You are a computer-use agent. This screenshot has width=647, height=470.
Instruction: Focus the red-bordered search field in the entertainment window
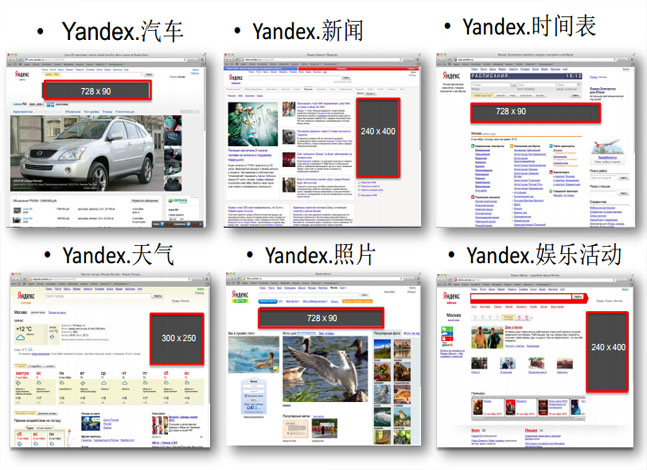point(521,297)
